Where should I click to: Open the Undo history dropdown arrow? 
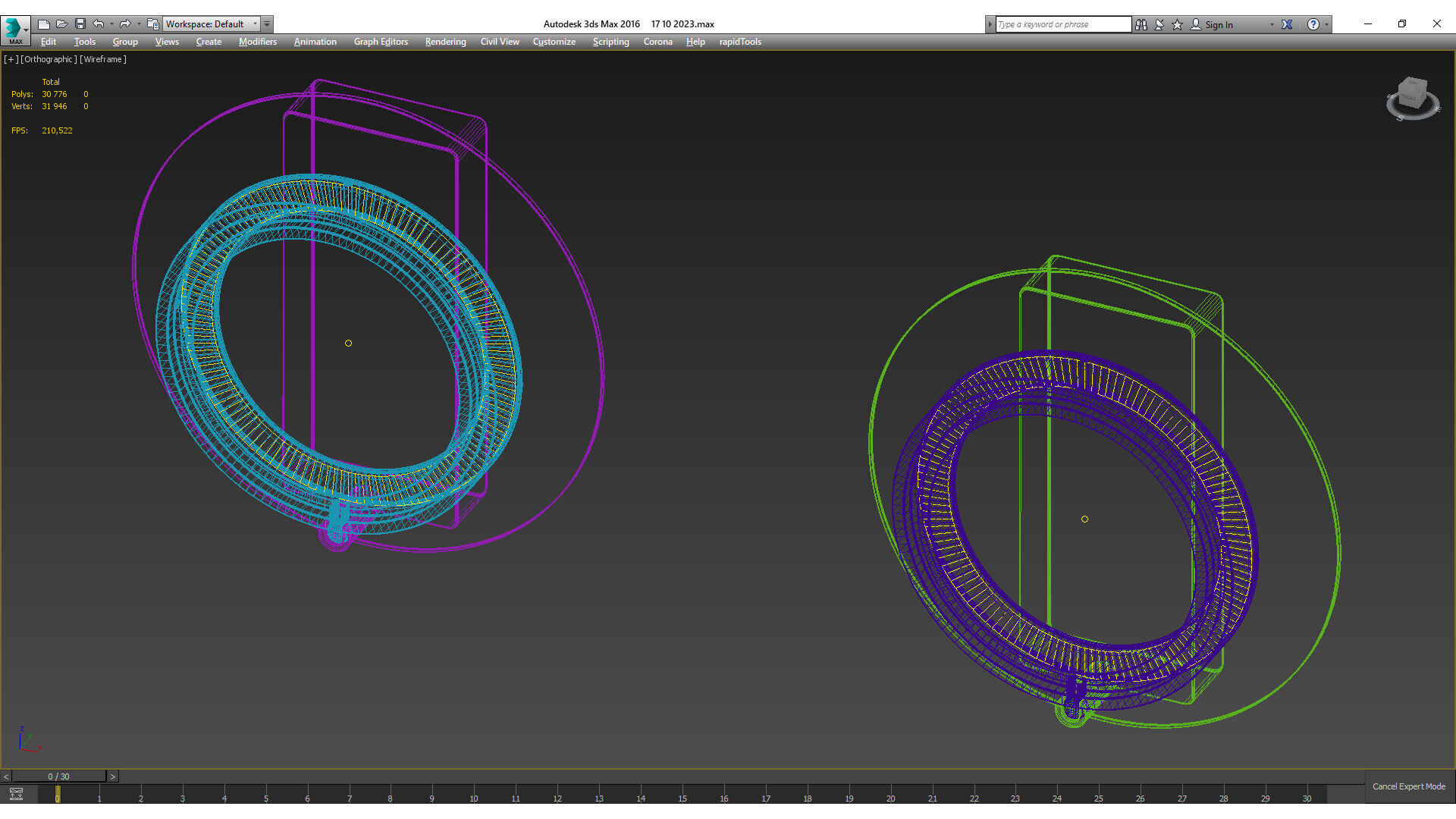click(x=112, y=24)
